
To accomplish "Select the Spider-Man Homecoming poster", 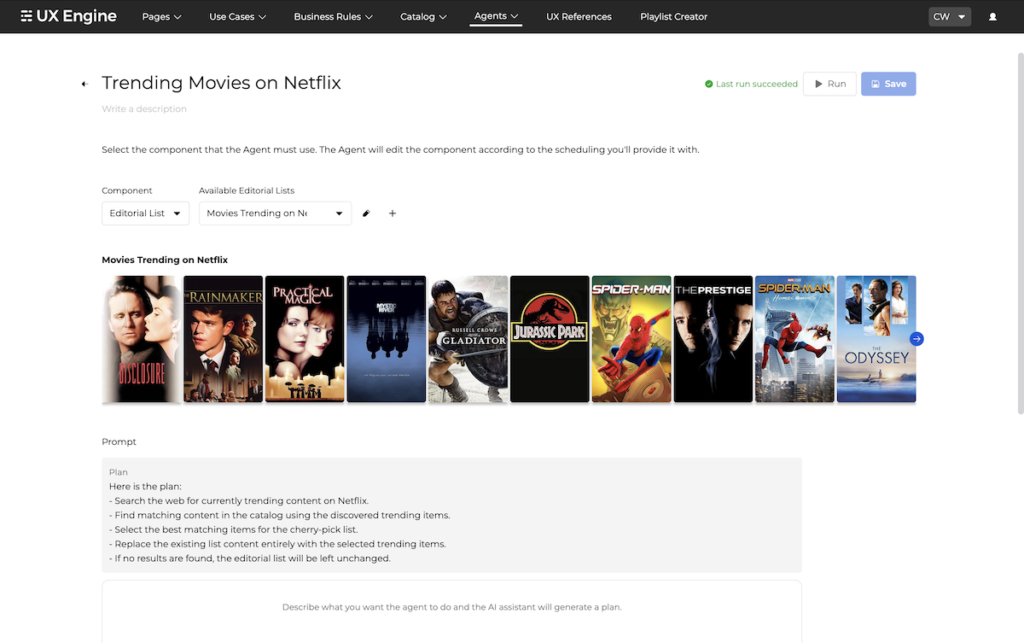I will click(x=795, y=339).
